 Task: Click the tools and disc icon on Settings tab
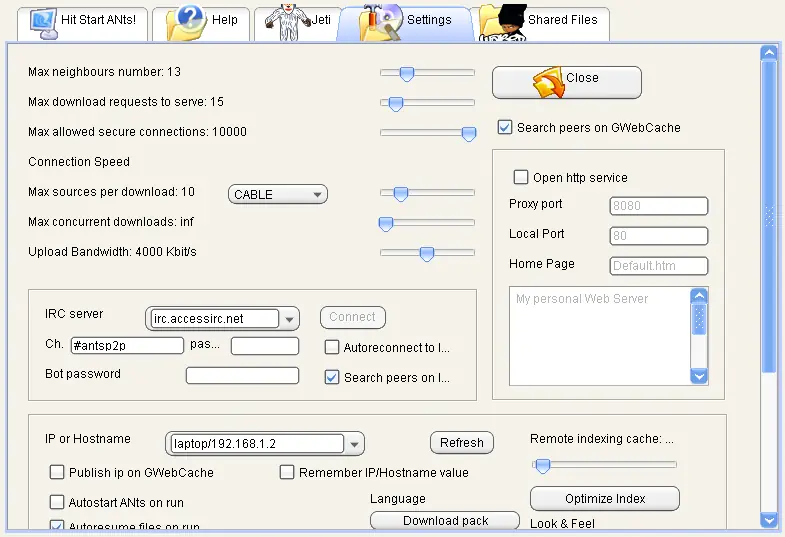coord(380,23)
